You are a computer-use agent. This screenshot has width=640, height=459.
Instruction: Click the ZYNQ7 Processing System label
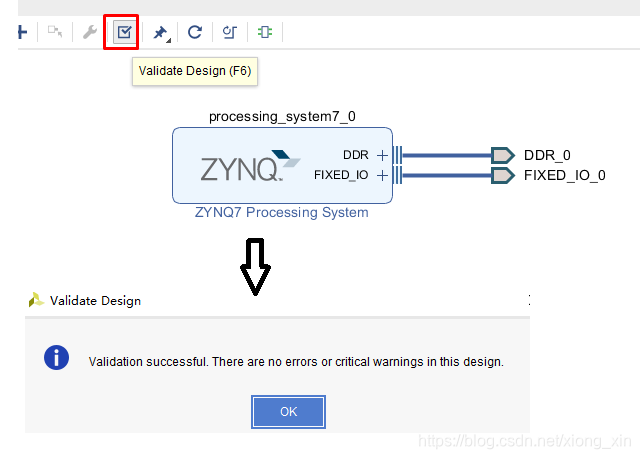(282, 213)
